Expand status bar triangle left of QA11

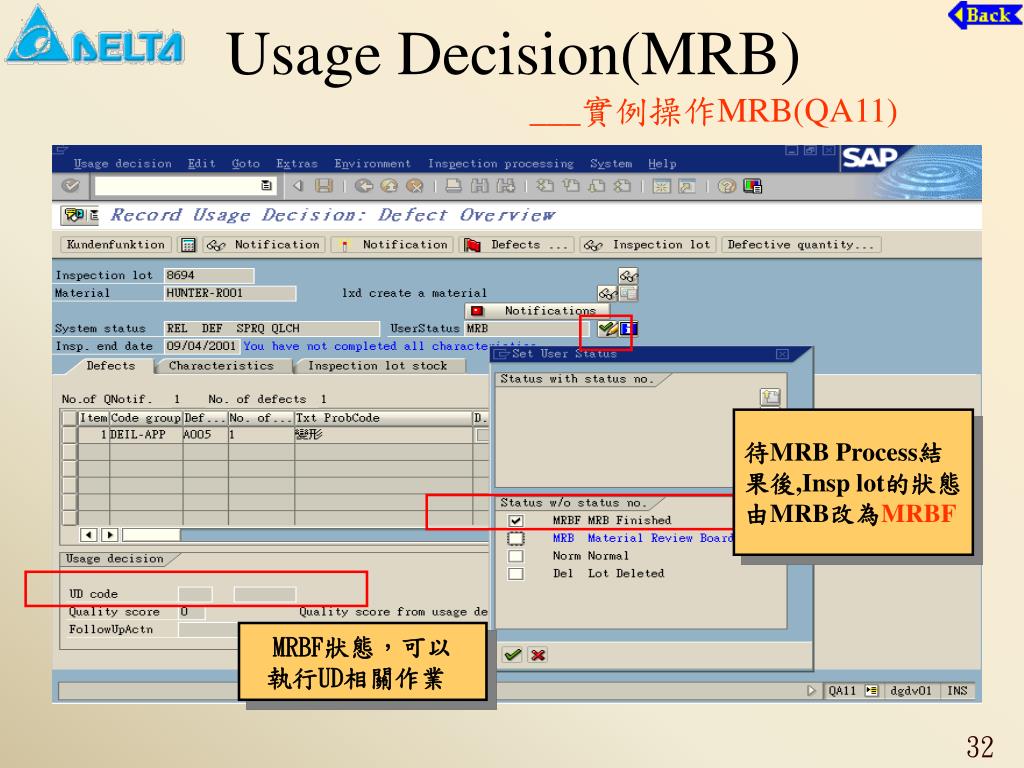point(811,690)
